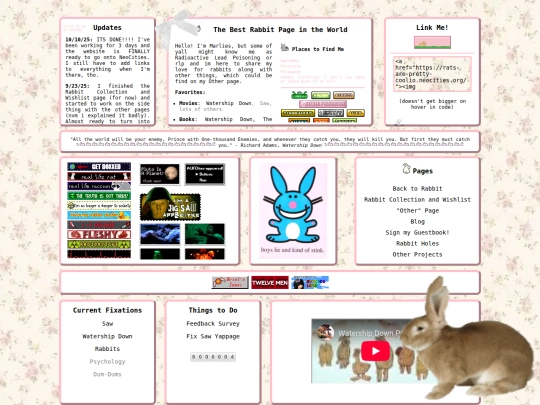Click the visitor hit counter

coord(213,357)
